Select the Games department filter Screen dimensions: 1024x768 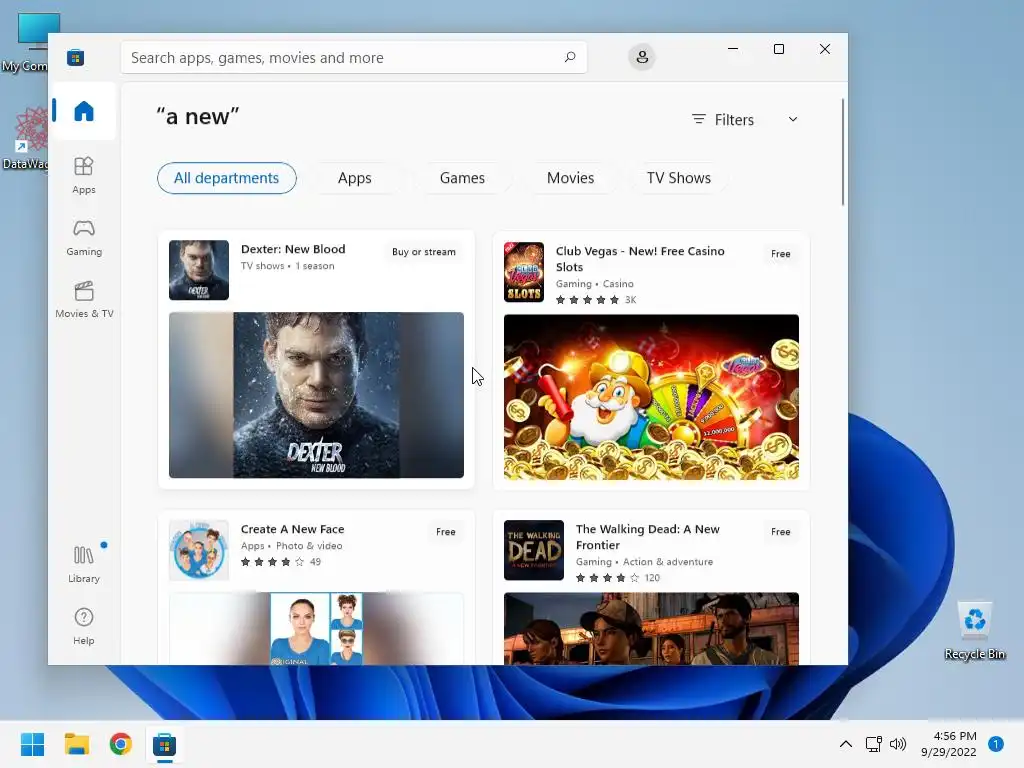coord(462,178)
